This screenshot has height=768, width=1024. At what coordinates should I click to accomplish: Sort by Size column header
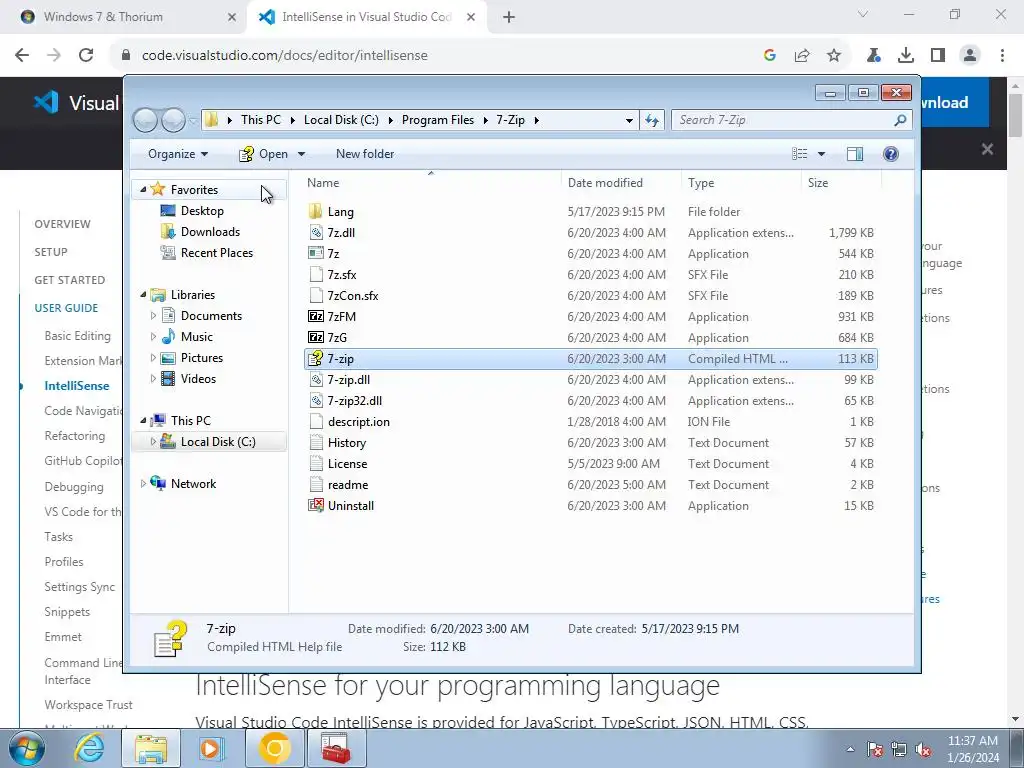[841, 183]
